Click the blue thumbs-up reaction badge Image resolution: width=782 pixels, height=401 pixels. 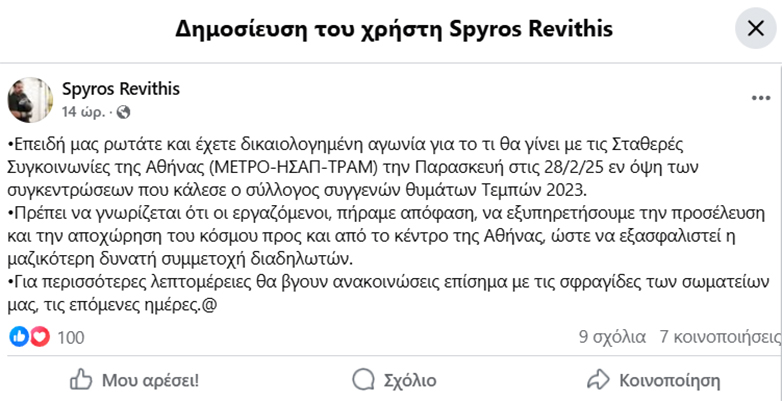pos(19,337)
